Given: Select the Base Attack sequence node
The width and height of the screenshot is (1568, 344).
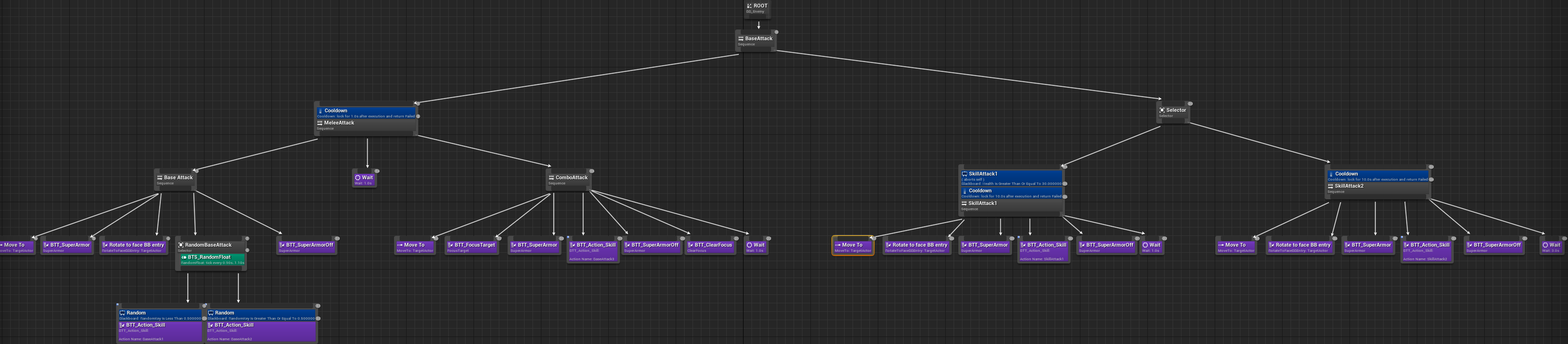Looking at the screenshot, I should pyautogui.click(x=175, y=180).
